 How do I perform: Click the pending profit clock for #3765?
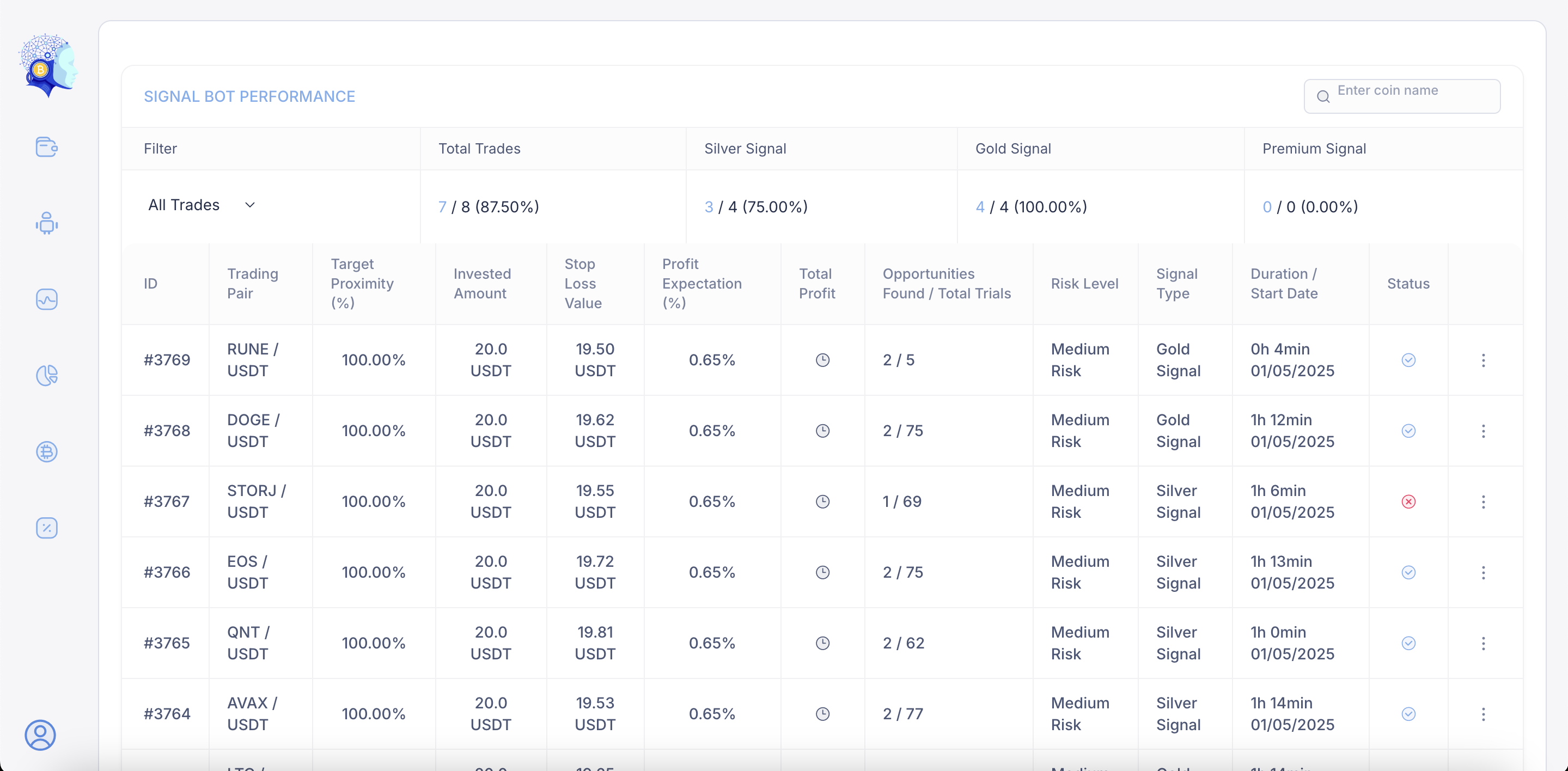[822, 643]
